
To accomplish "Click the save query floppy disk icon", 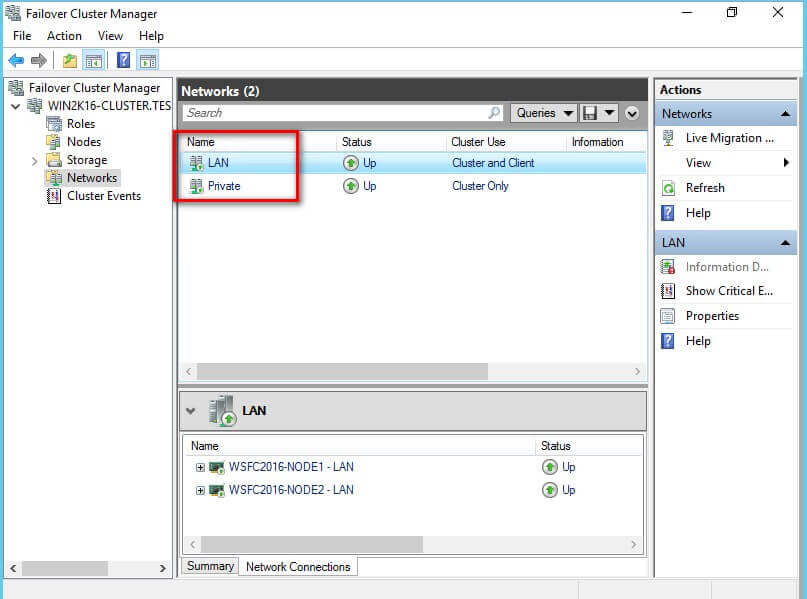I will tap(590, 113).
